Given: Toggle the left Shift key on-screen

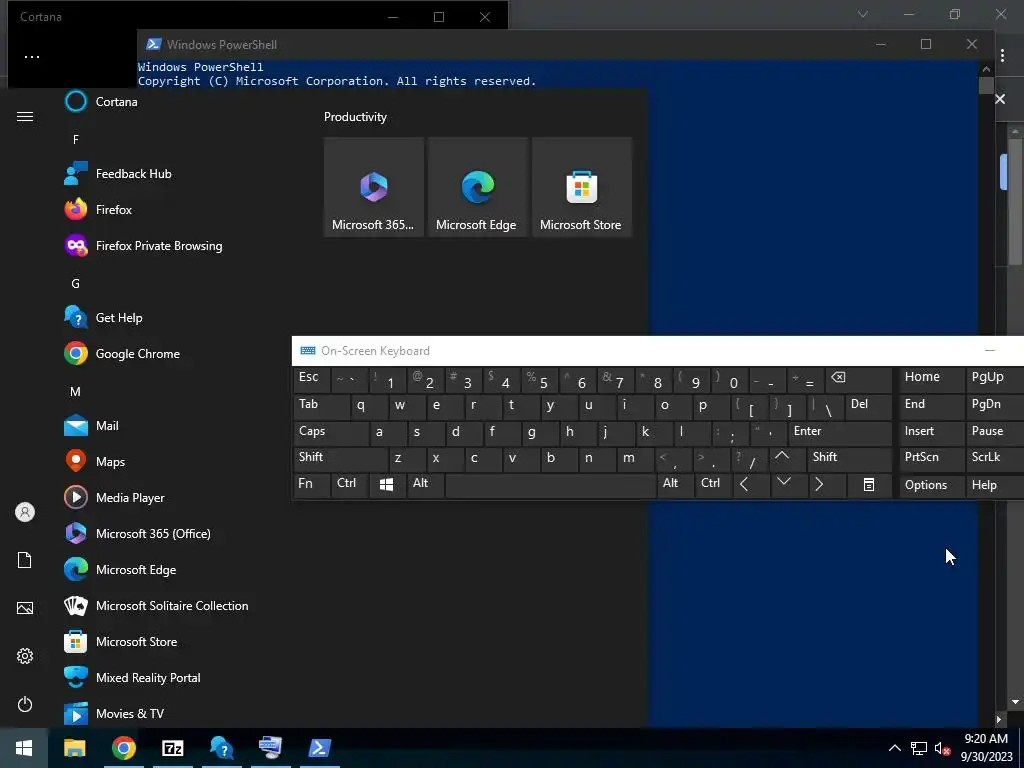Looking at the screenshot, I should [341, 459].
